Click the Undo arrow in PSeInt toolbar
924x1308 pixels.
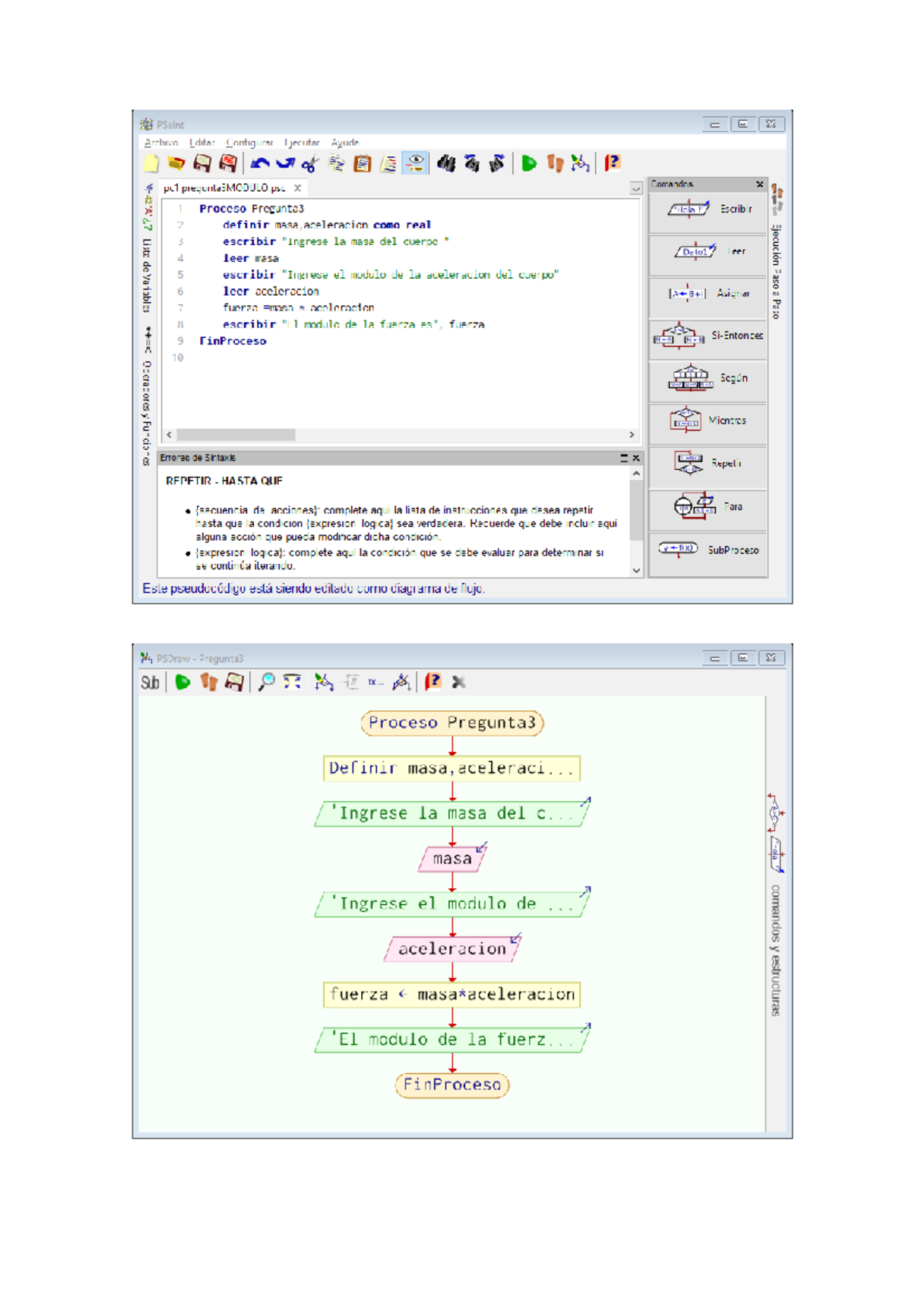pos(259,163)
